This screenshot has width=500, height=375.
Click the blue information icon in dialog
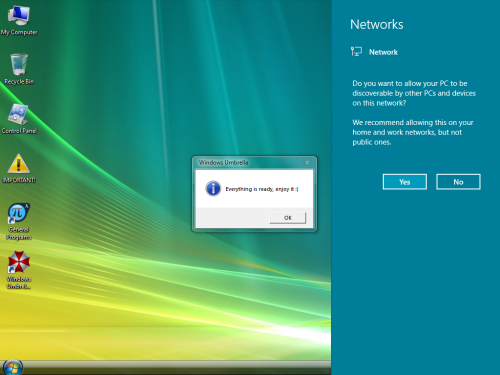pos(213,188)
